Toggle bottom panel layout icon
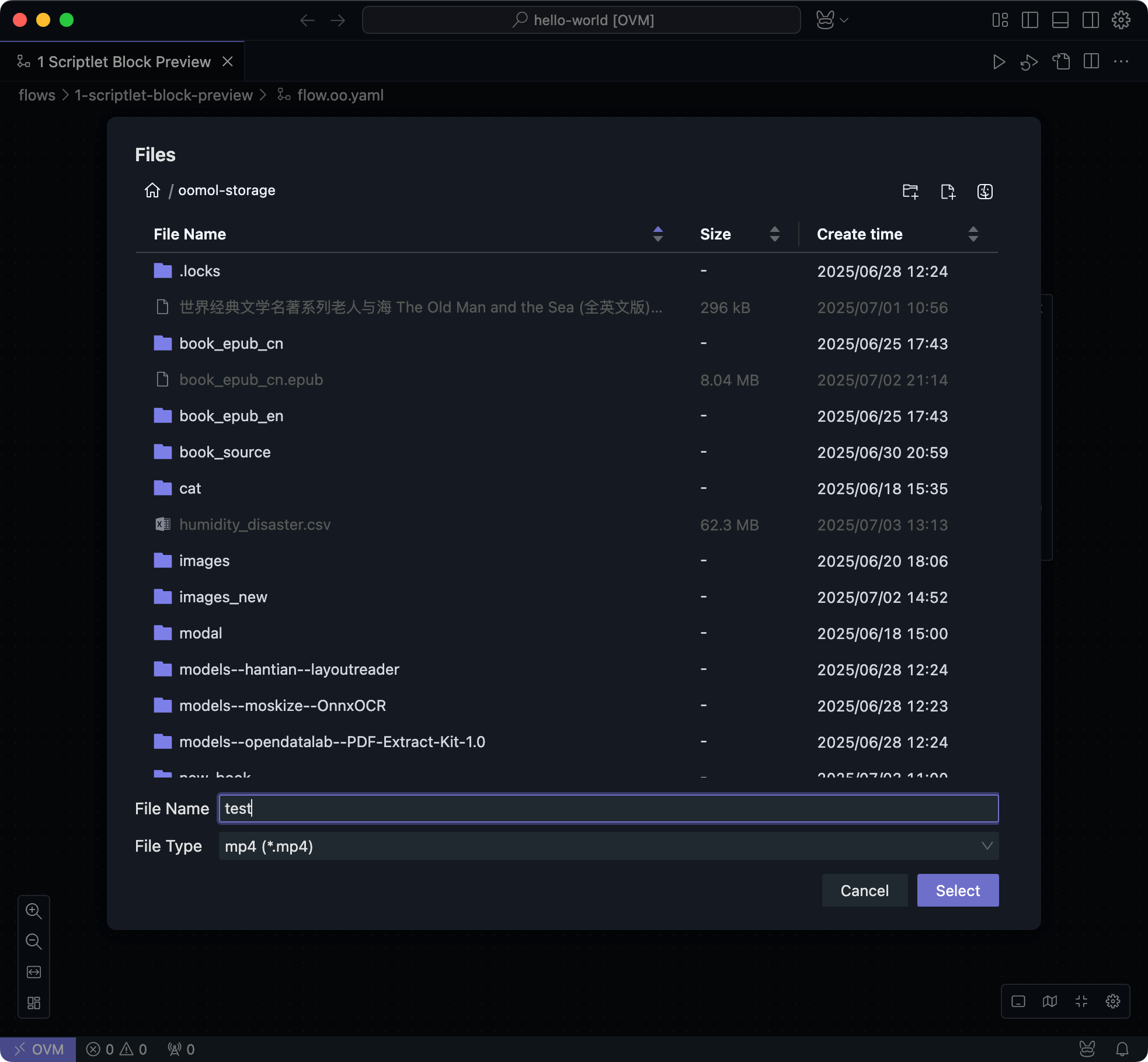The image size is (1148, 1062). coord(1060,20)
